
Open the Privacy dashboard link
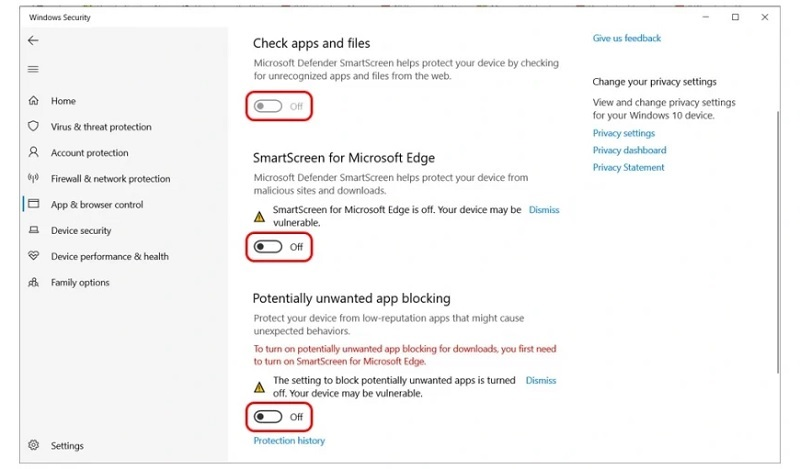[629, 150]
